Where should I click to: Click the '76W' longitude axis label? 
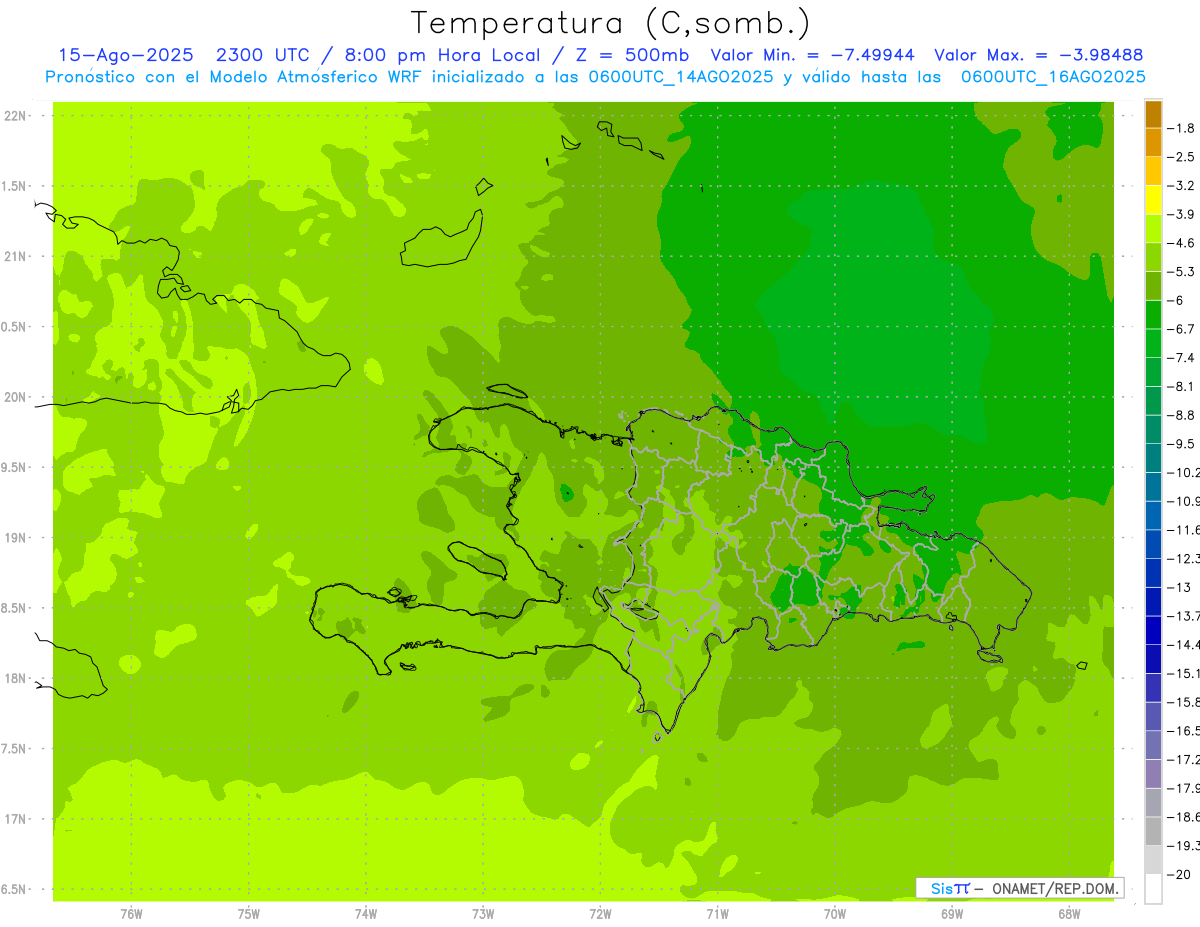(131, 914)
